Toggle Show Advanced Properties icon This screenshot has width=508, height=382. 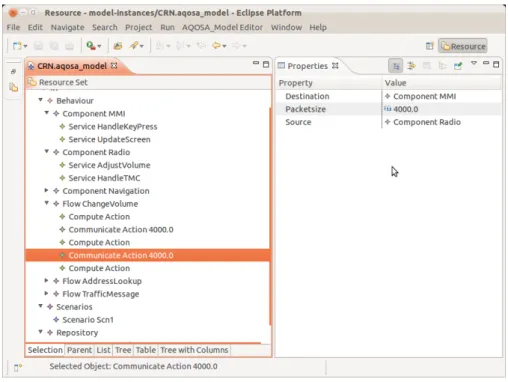pyautogui.click(x=411, y=66)
